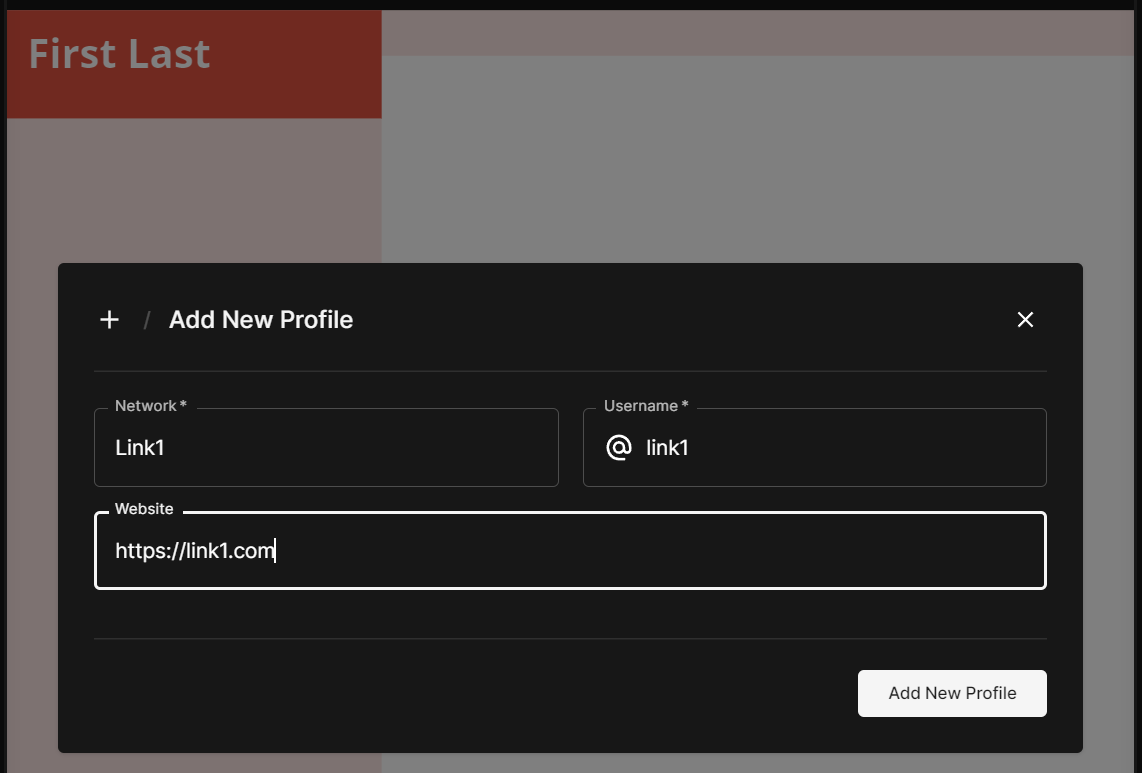The width and height of the screenshot is (1142, 773).
Task: Click the Network label above its field
Action: pos(148,406)
